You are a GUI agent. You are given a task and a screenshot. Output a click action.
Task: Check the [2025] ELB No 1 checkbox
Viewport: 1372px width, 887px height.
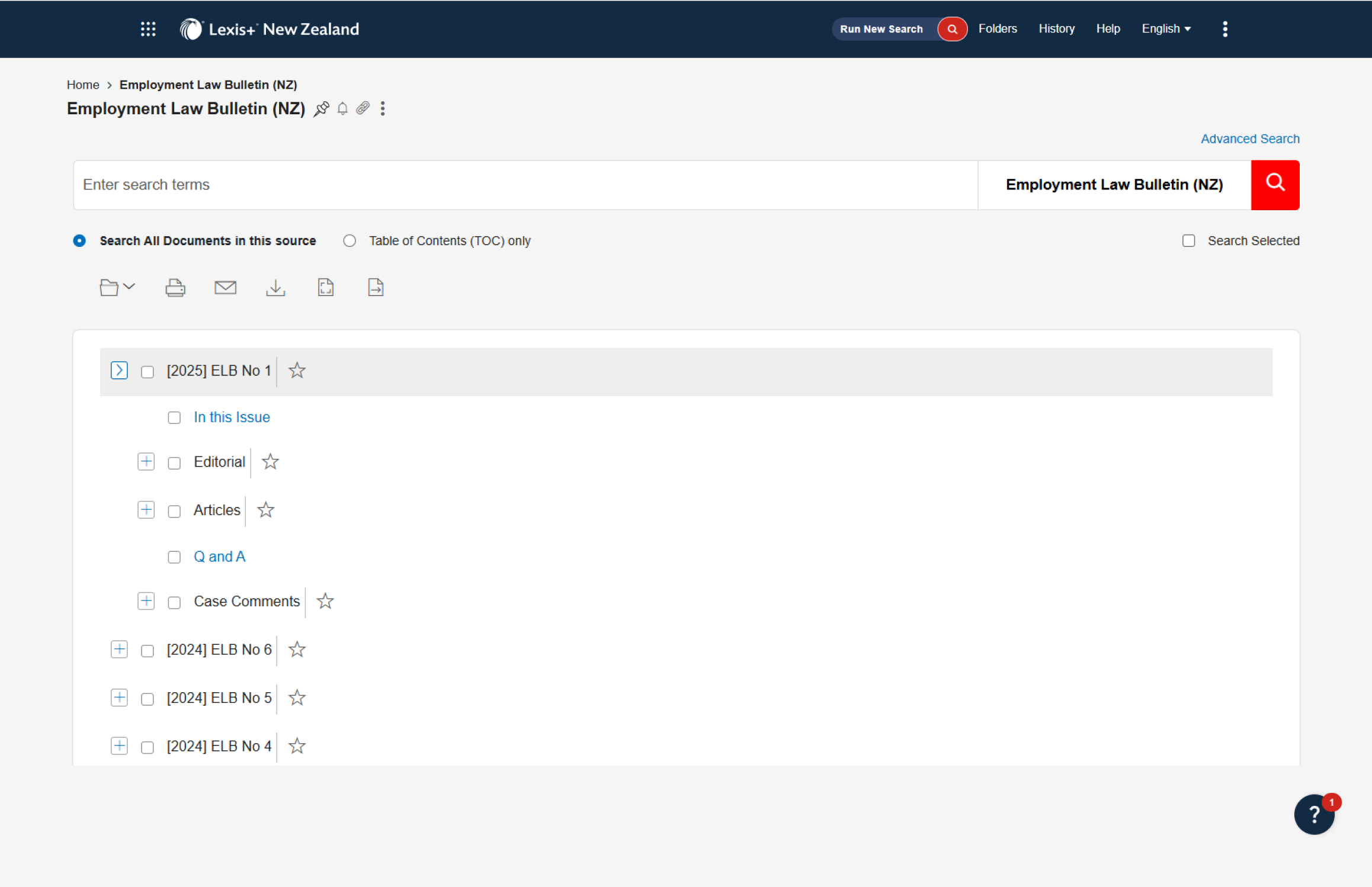tap(148, 372)
